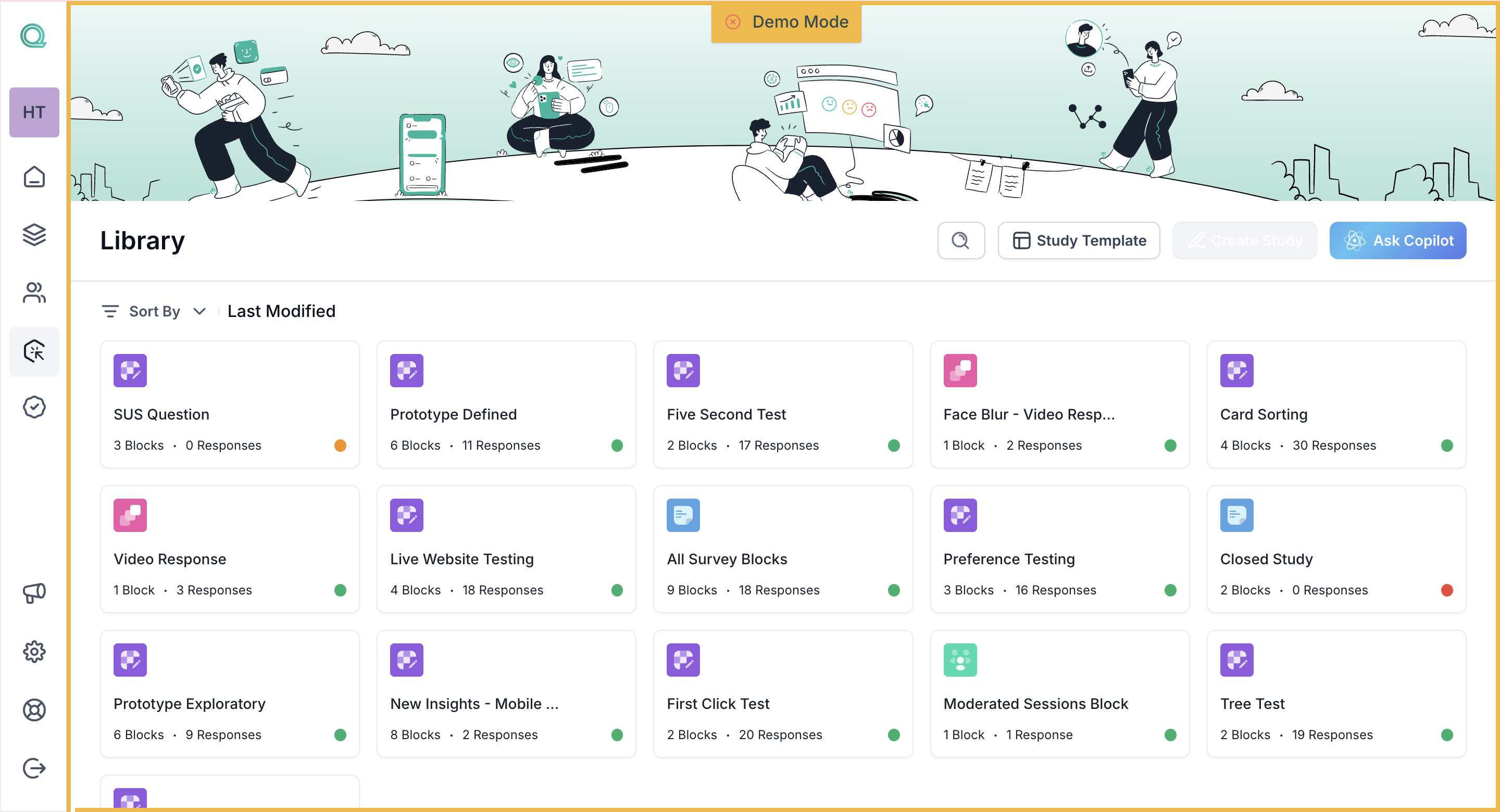Click the red status dot on Closed Study
Image resolution: width=1500 pixels, height=812 pixels.
[x=1446, y=590]
